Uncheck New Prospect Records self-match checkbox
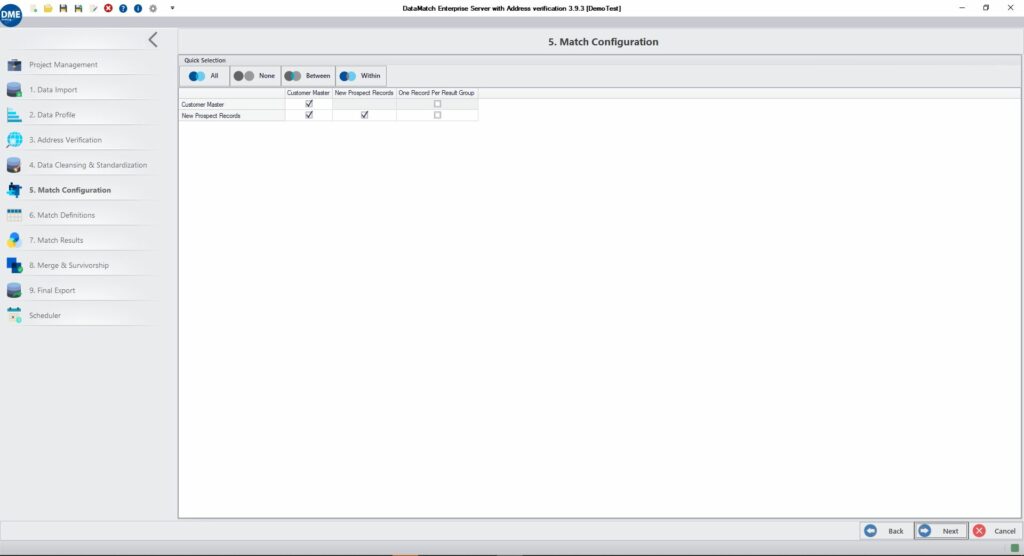This screenshot has height=556, width=1024. tap(364, 115)
